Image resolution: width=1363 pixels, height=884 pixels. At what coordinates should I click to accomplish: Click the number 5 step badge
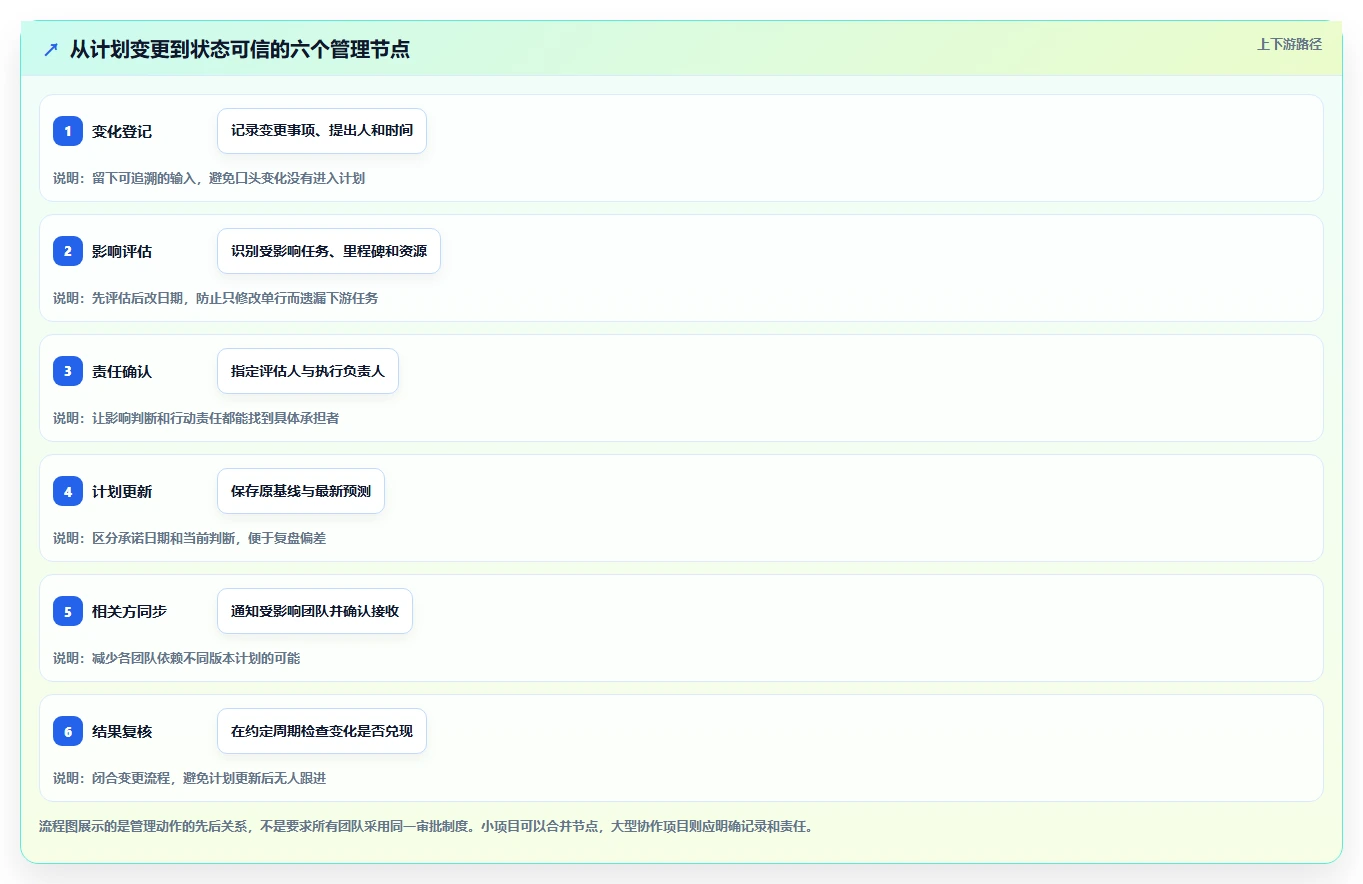[68, 611]
